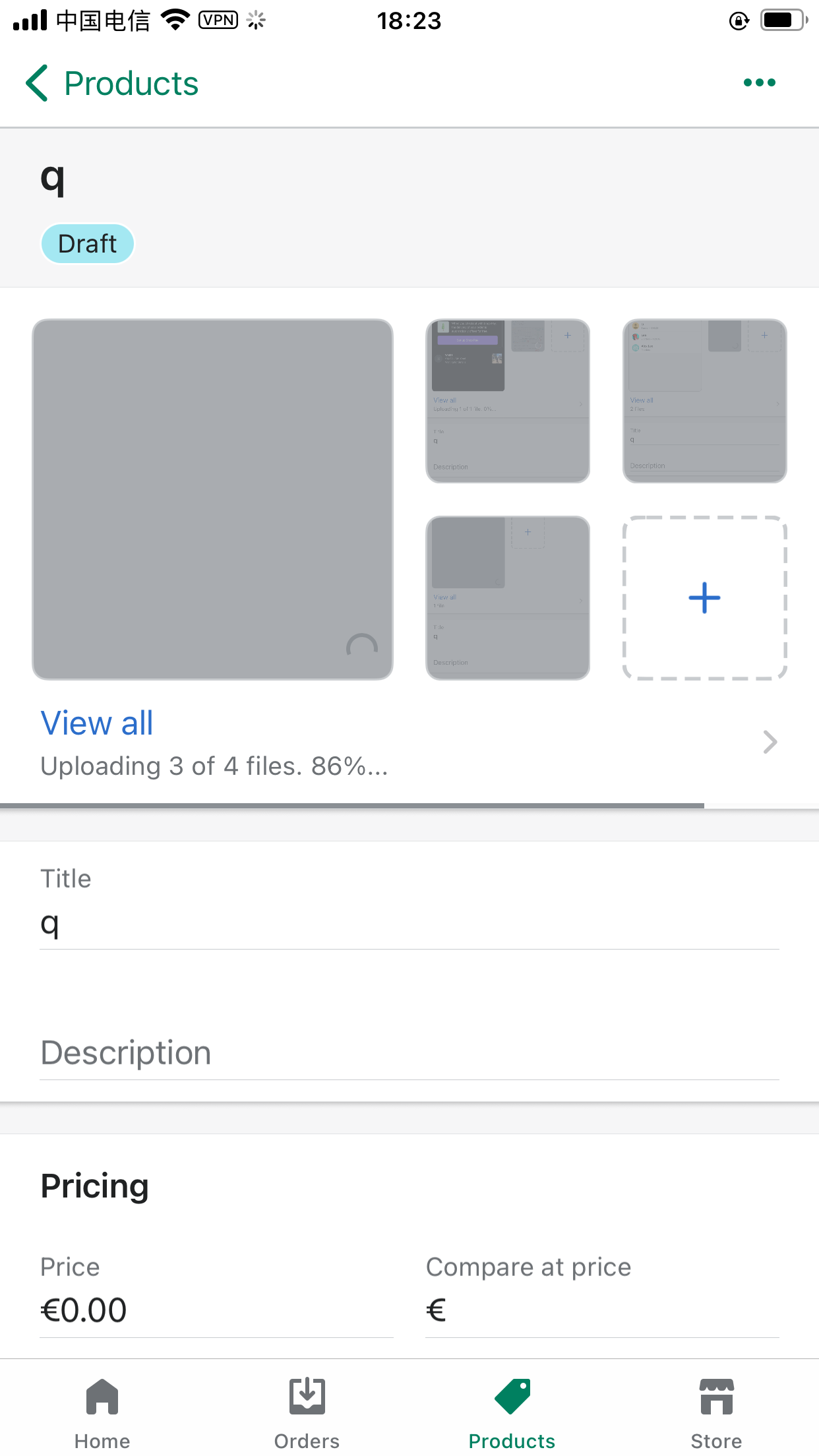Screen dimensions: 819x1456
Task: Open the Orders inbox icon
Action: point(307,1397)
